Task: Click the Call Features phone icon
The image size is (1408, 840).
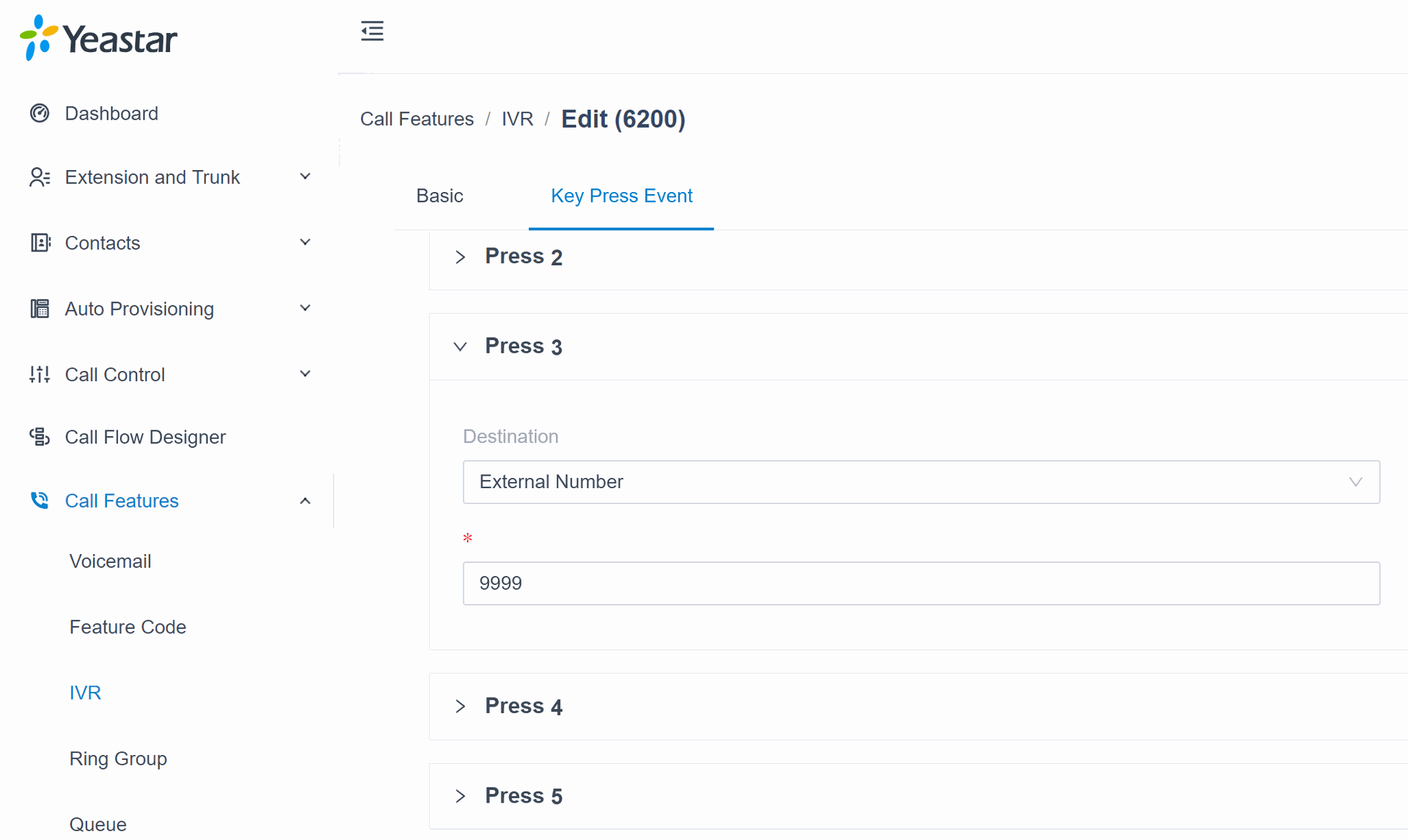Action: pos(40,501)
